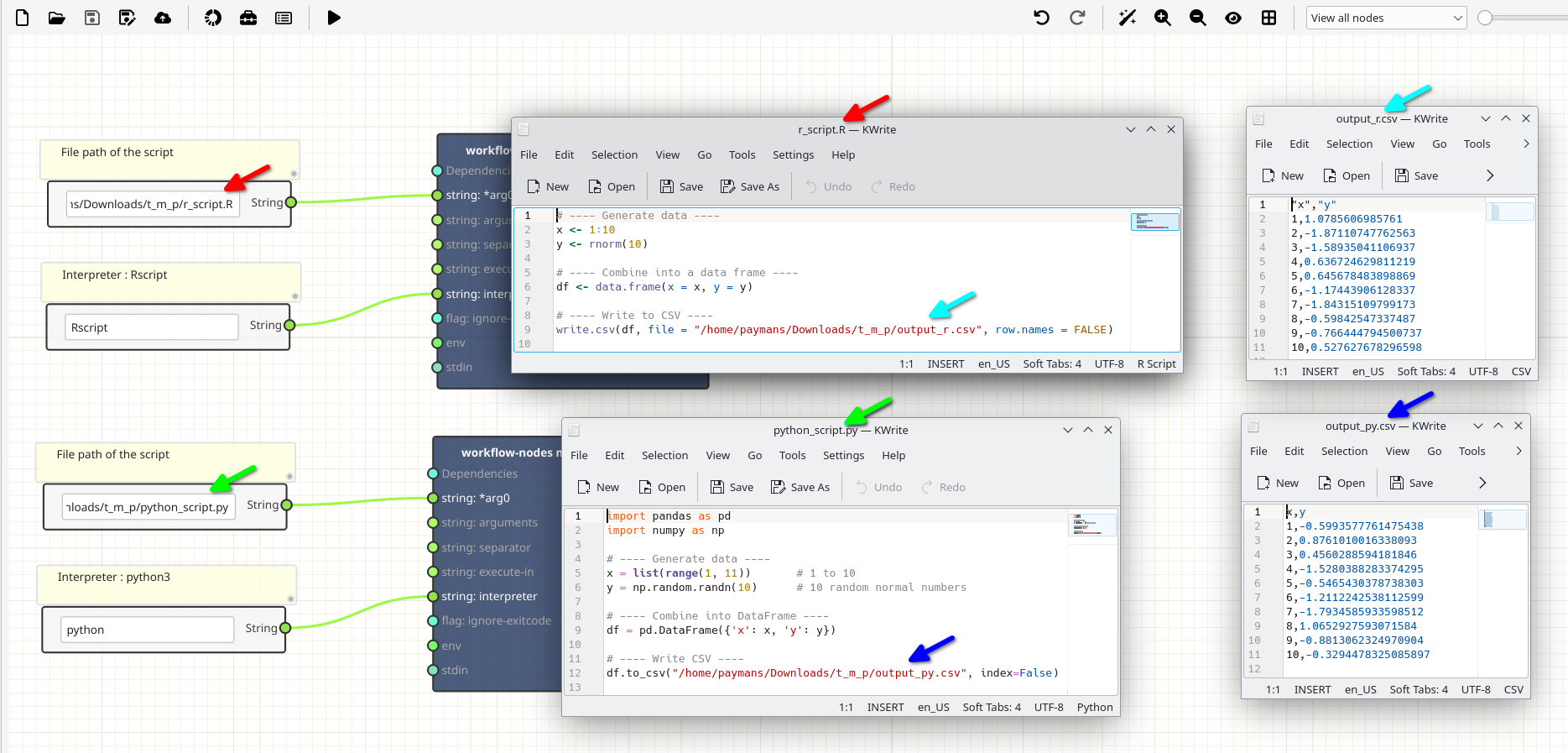Open Edit menu in python_script.py window
Screen dimensions: 1568x753
pos(614,455)
